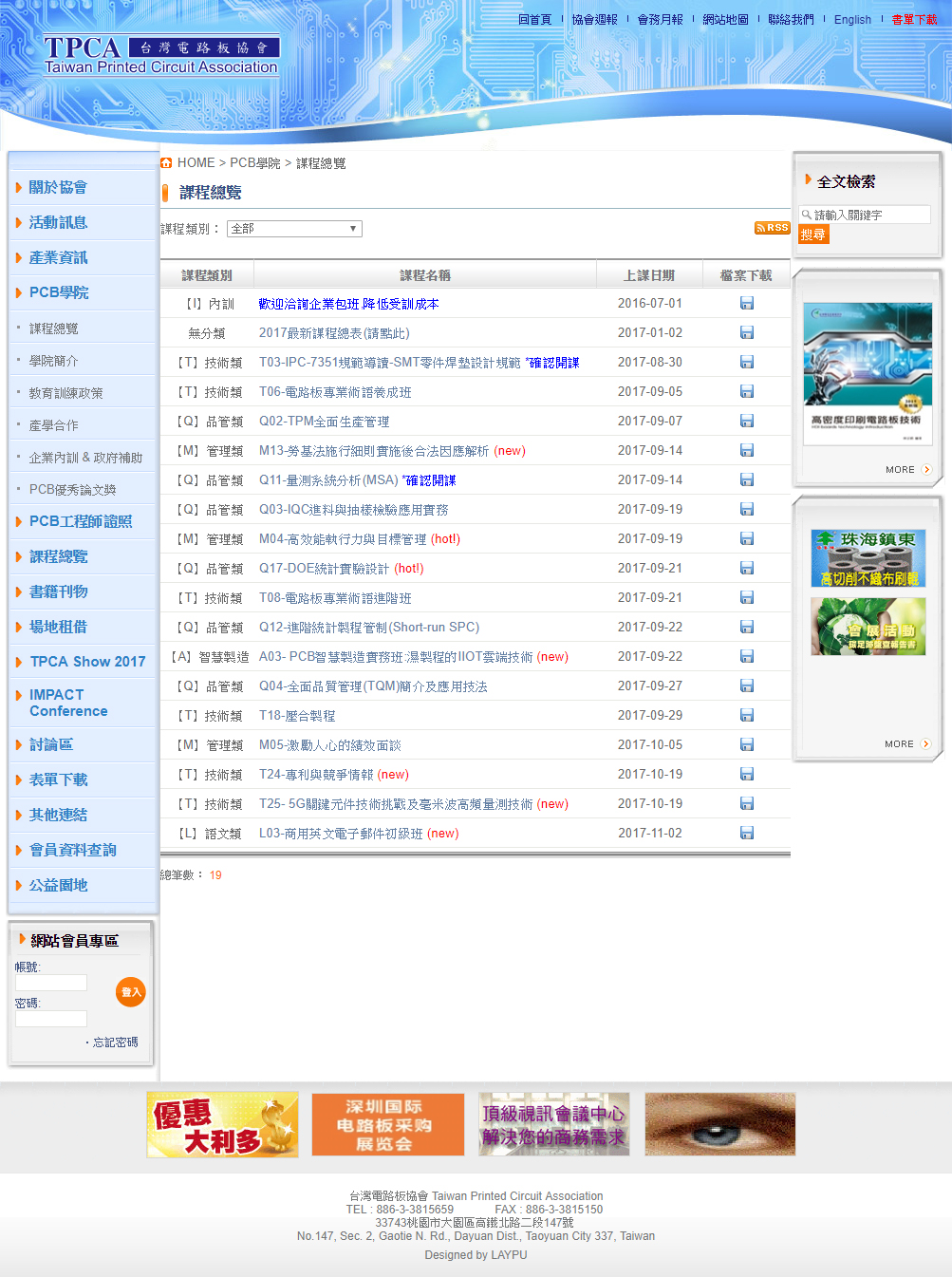The width and height of the screenshot is (952, 1277).
Task: Open the 忘記密碼 forgot password link
Action: point(115,1042)
